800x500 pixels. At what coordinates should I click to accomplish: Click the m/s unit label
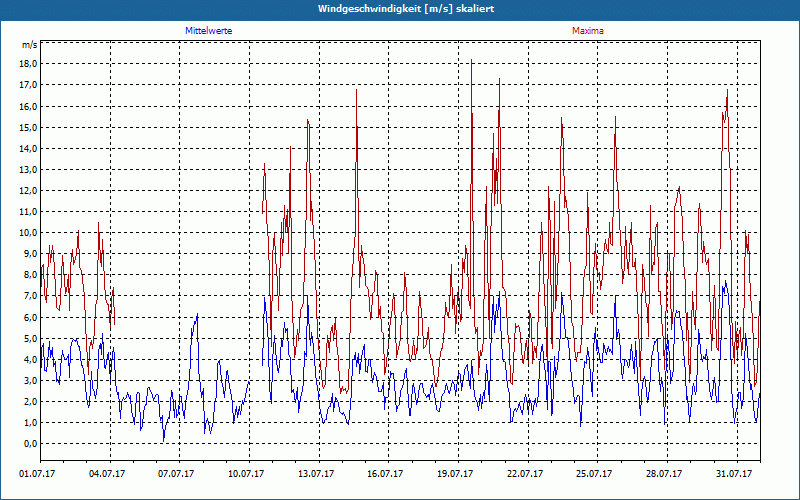(x=30, y=45)
